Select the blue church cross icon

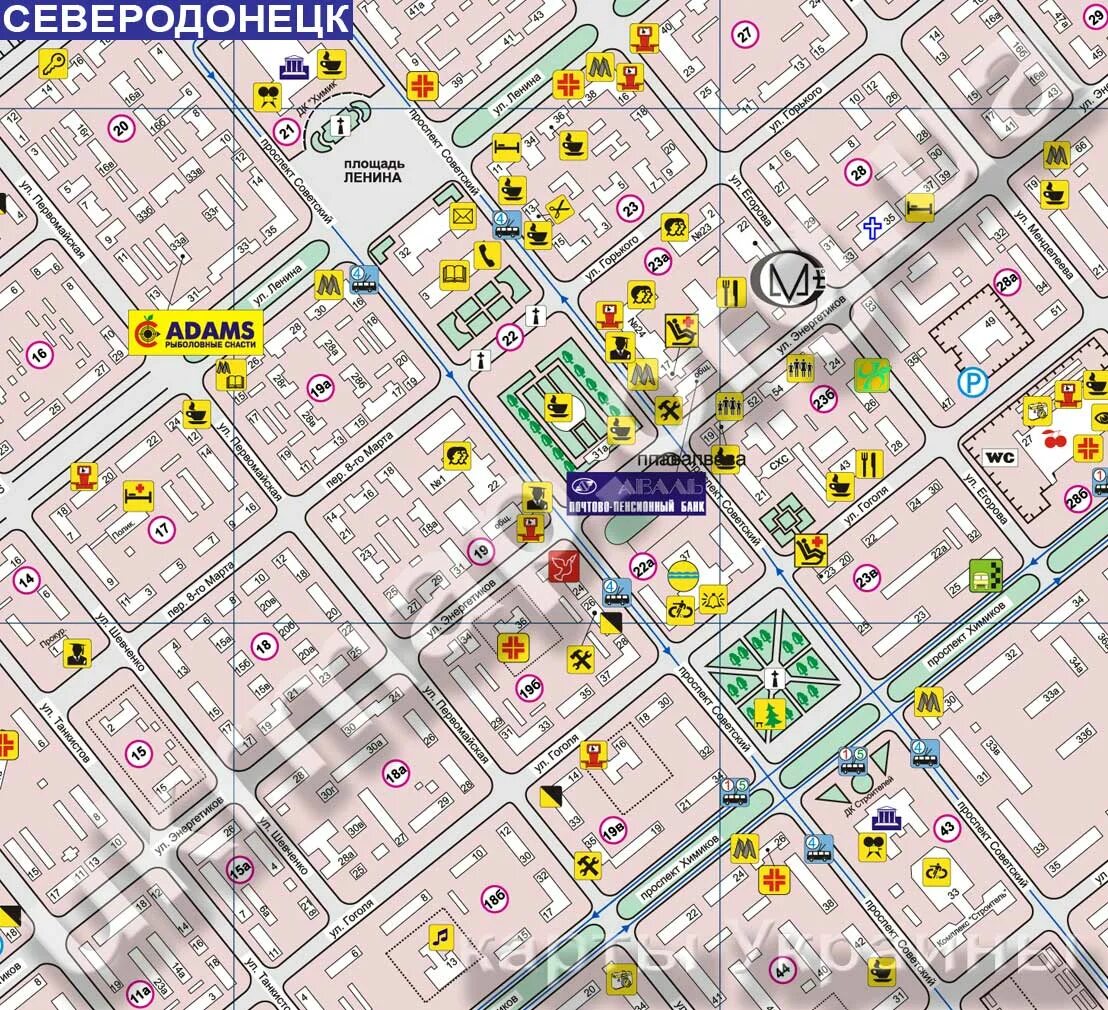click(873, 228)
